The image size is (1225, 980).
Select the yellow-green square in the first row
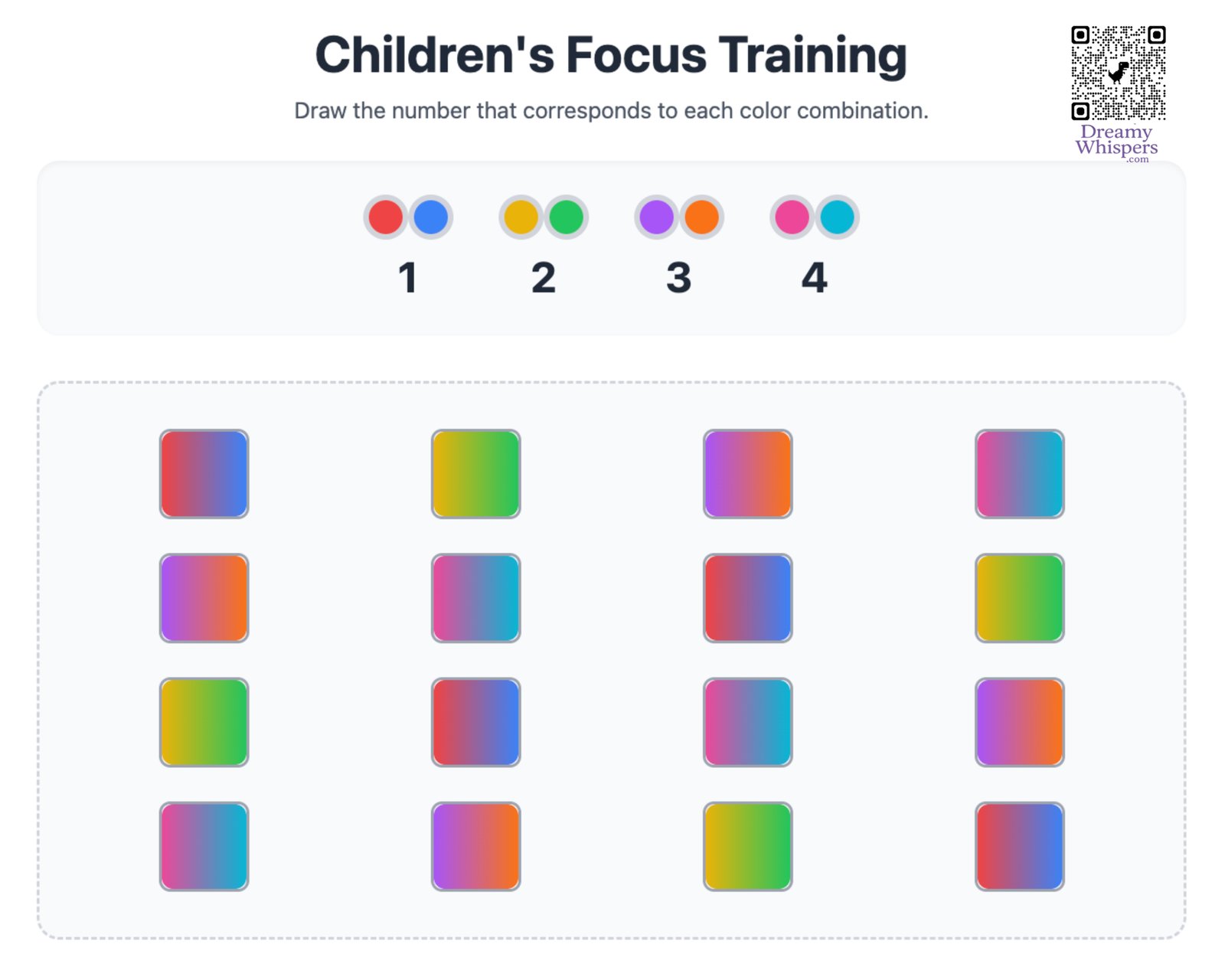[476, 474]
